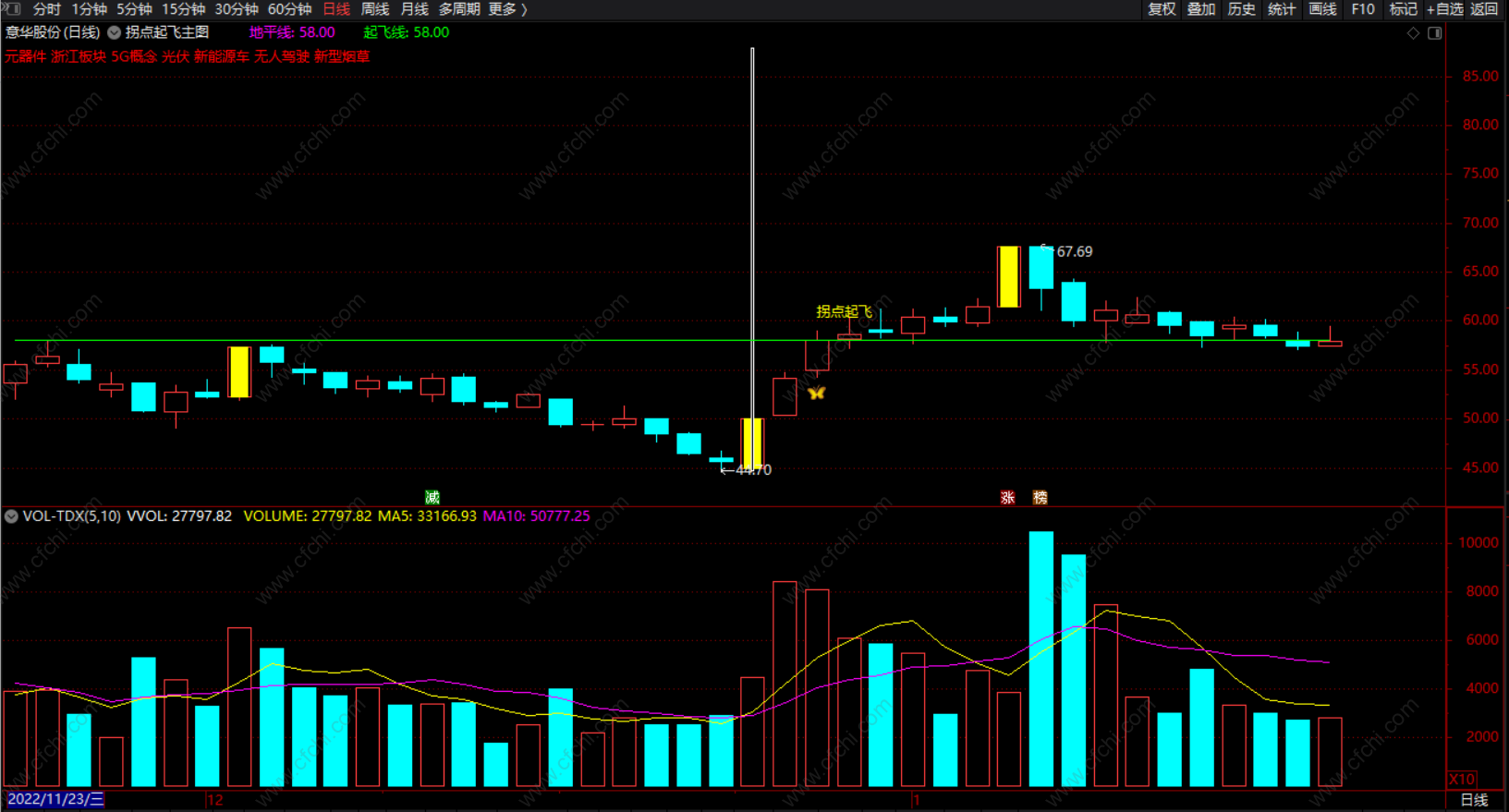Open the 元器件 sector tag
Viewport: 1509px width, 812px height.
click(26, 56)
